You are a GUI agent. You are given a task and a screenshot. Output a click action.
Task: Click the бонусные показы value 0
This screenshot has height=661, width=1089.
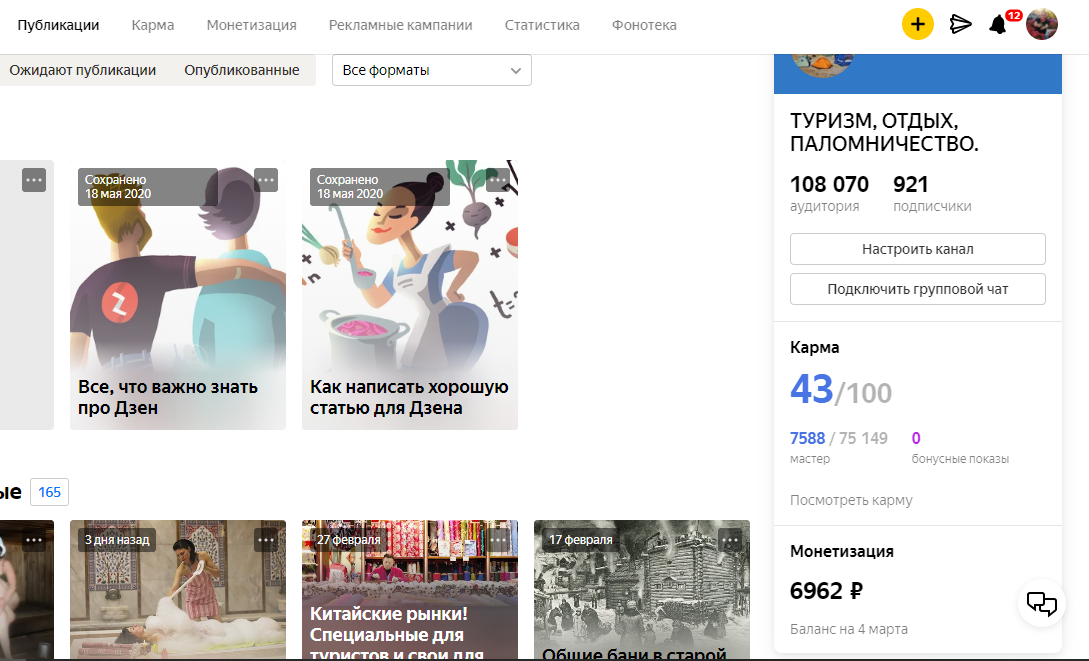pos(916,438)
